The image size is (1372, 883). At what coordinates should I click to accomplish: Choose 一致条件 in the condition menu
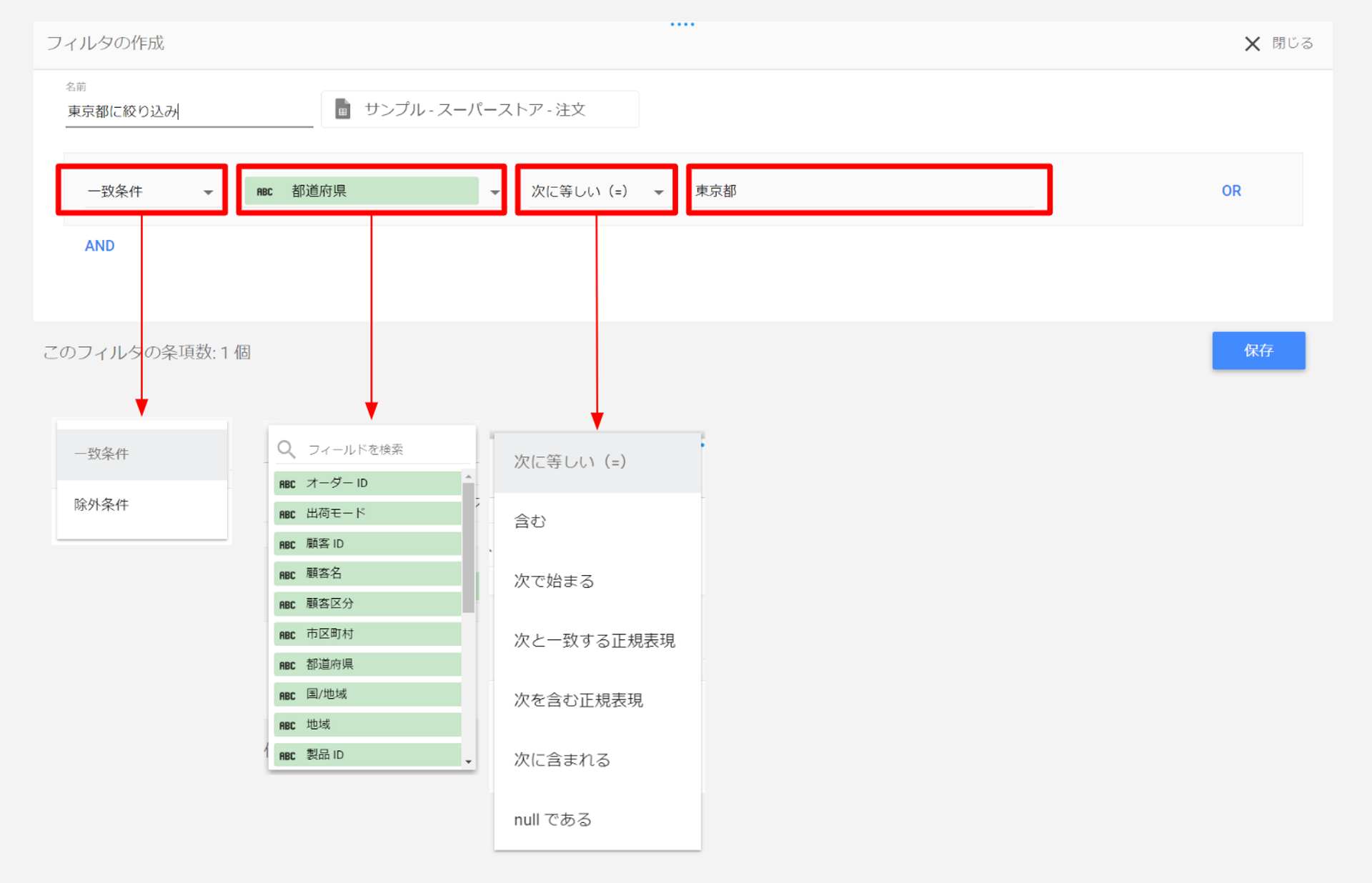(x=142, y=454)
